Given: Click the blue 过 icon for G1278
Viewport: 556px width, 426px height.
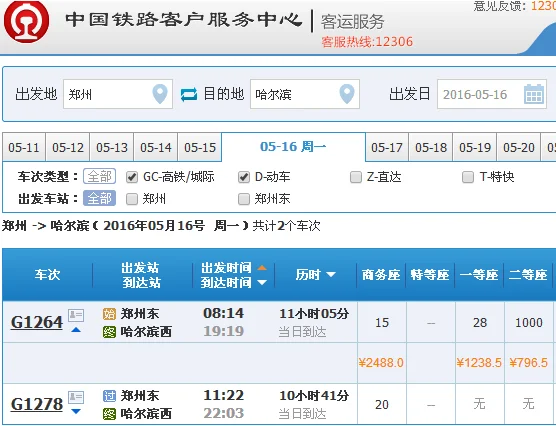Looking at the screenshot, I should tap(109, 396).
